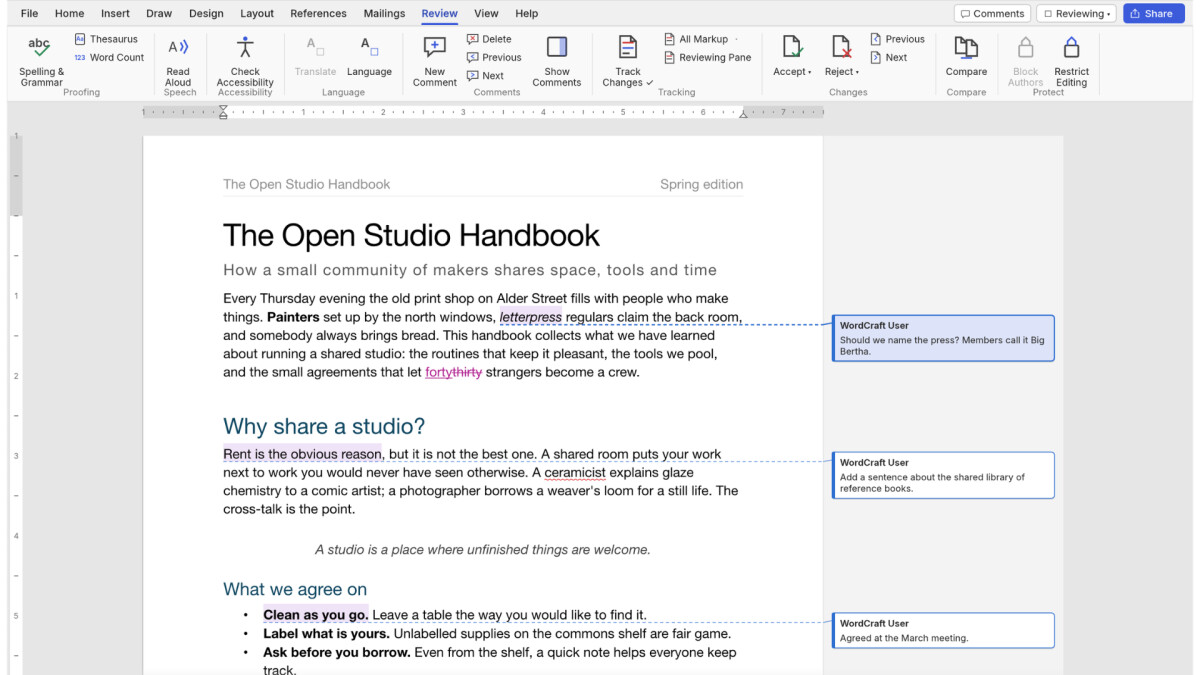Viewport: 1200px width, 675px height.
Task: Run the Spelling & Grammar check
Action: coord(41,61)
